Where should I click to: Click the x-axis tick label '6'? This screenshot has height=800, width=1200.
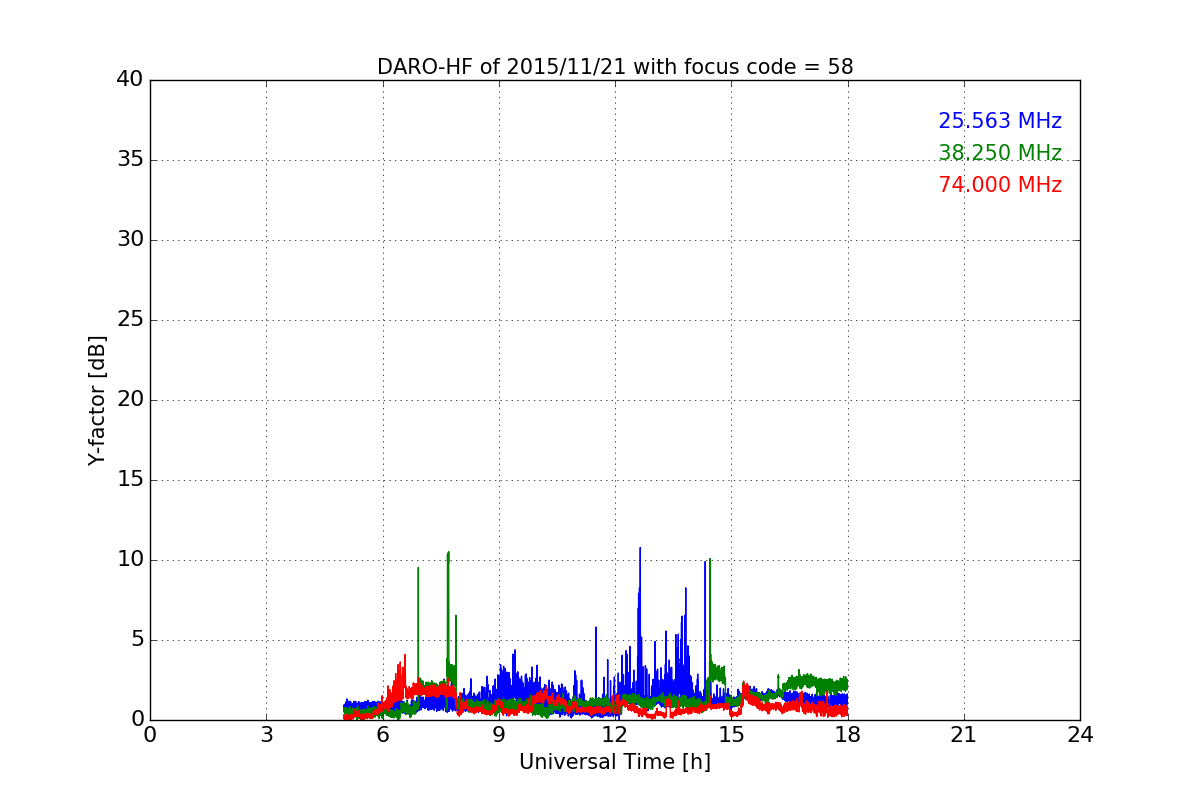(383, 734)
